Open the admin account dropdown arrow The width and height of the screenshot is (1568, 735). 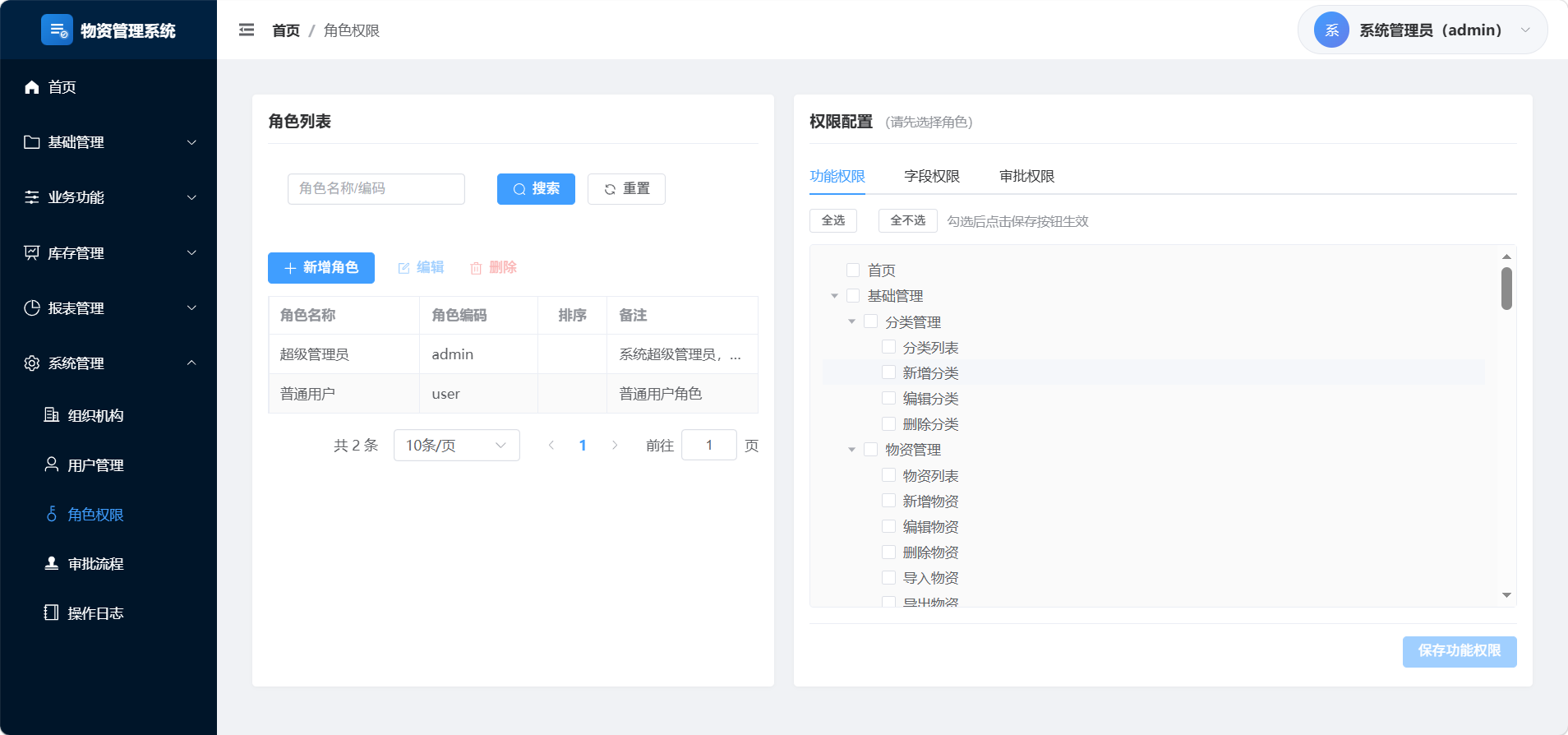pyautogui.click(x=1525, y=30)
